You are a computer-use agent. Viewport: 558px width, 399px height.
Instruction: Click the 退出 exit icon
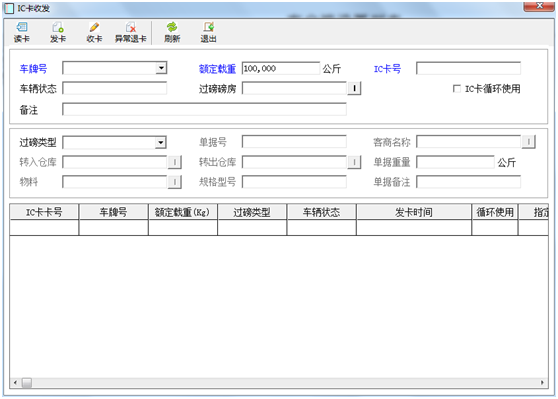pos(209,27)
